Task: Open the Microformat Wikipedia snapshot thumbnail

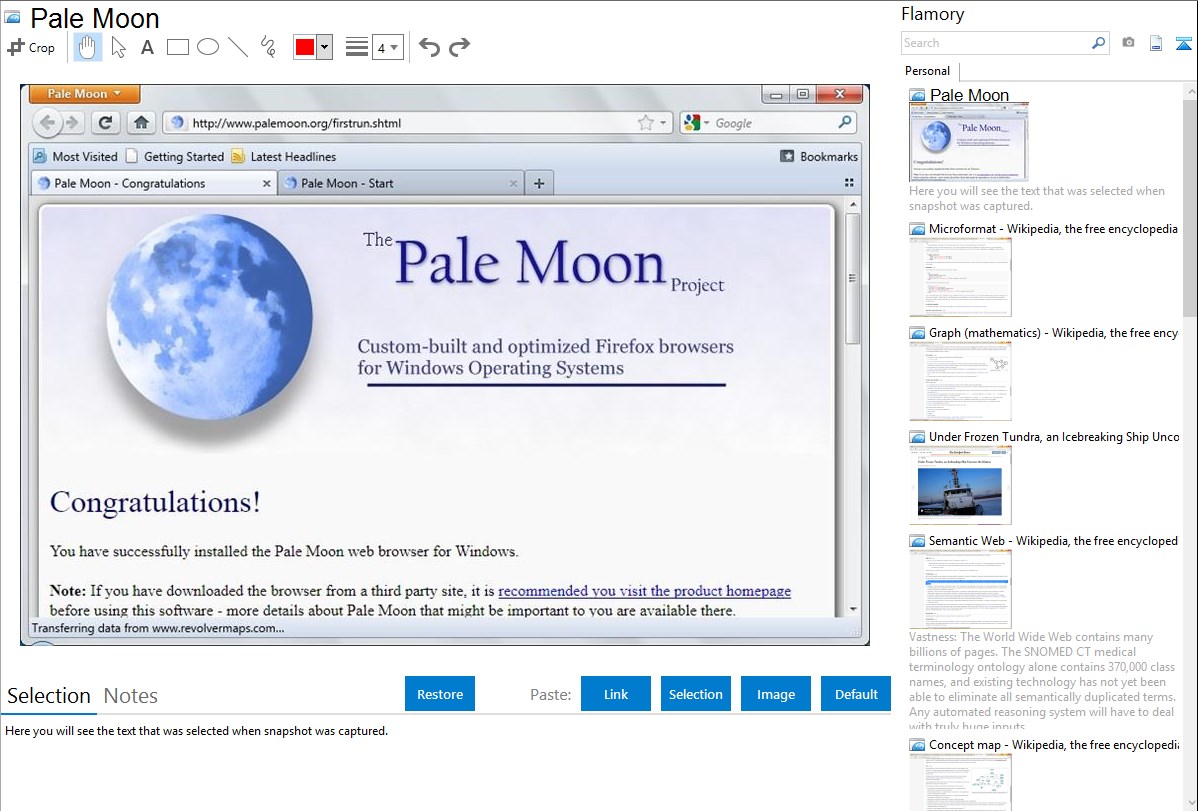Action: (960, 277)
